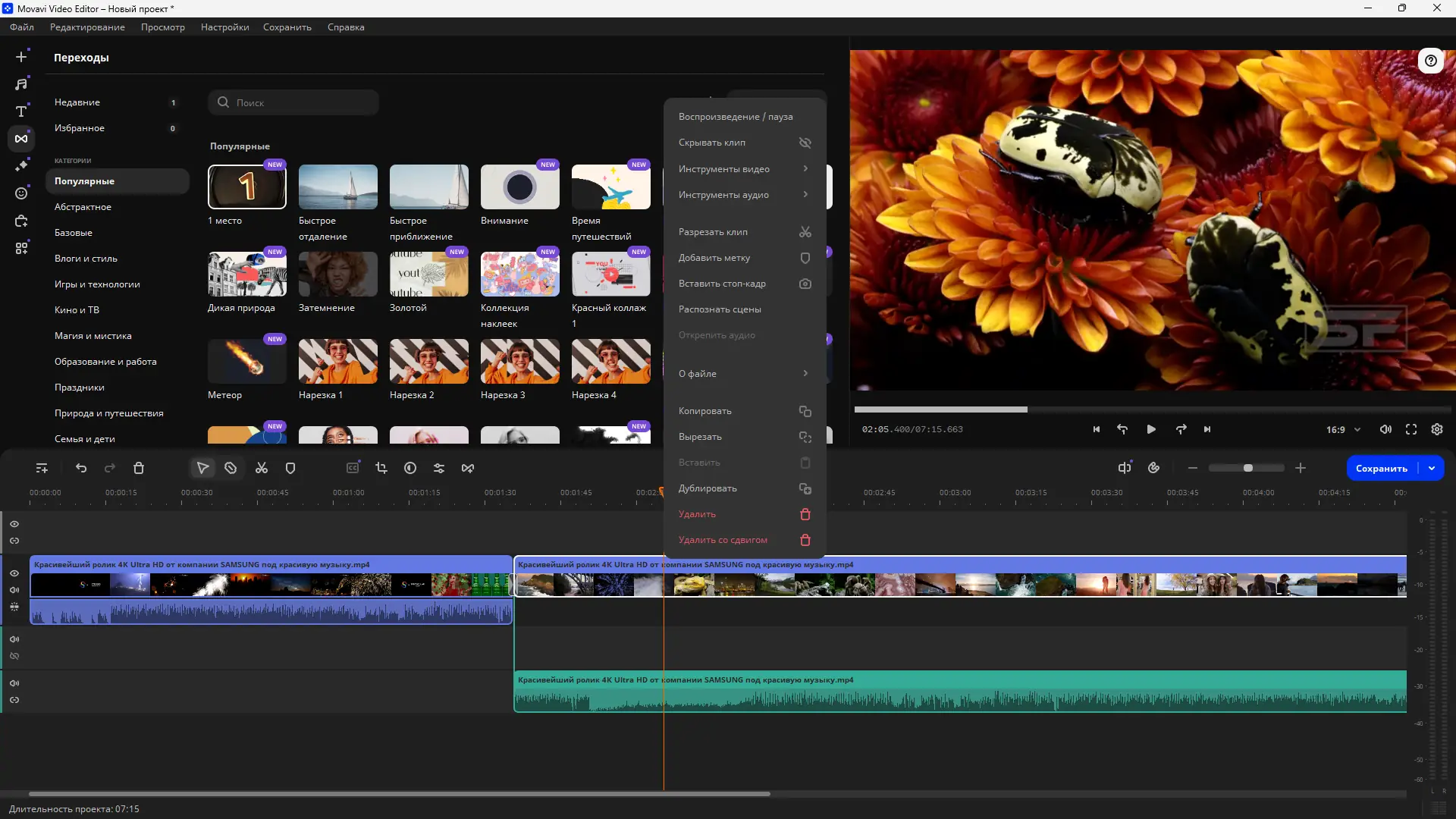Mute the audio track speaker icon

click(14, 683)
